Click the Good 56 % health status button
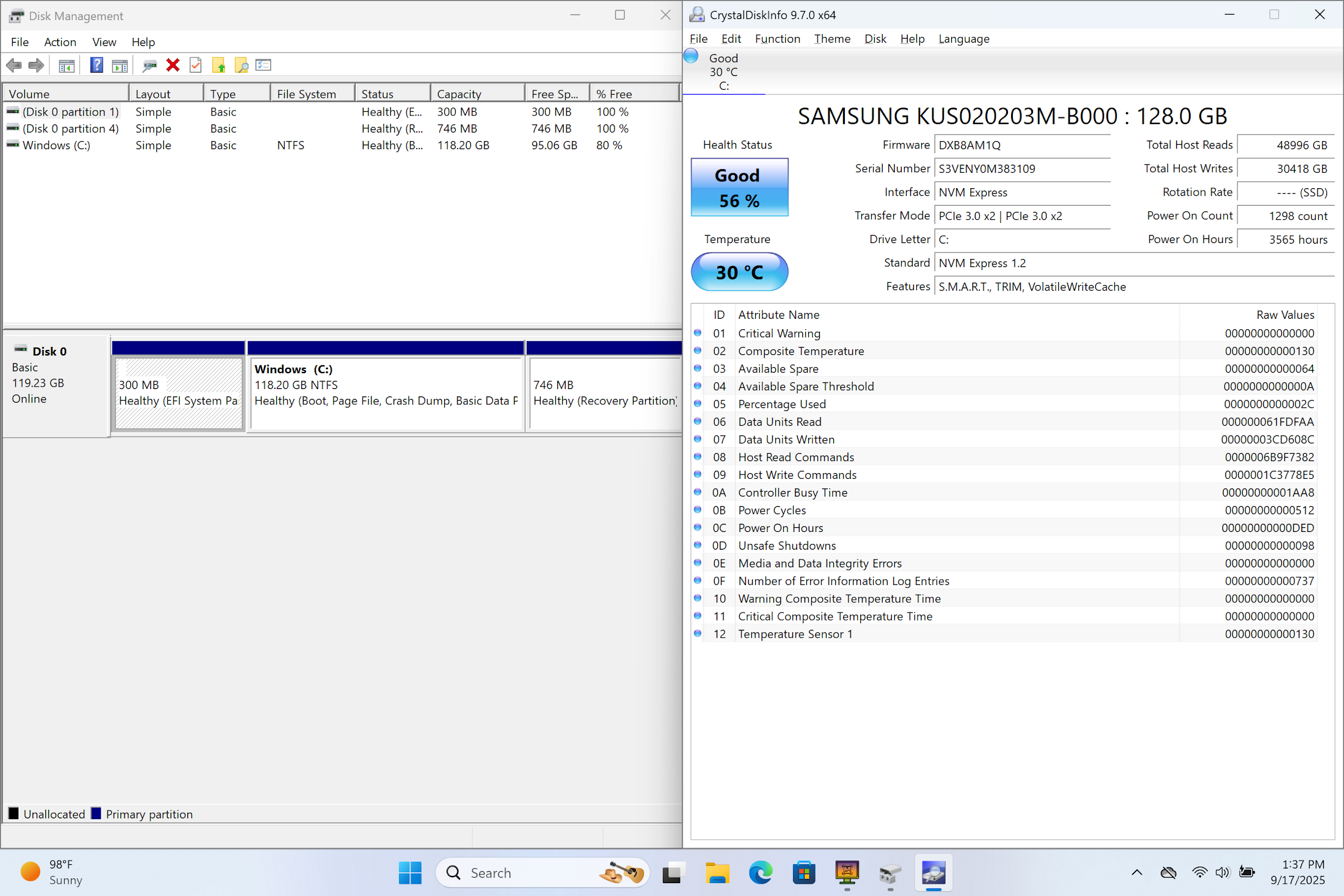The height and width of the screenshot is (896, 1344). (739, 188)
